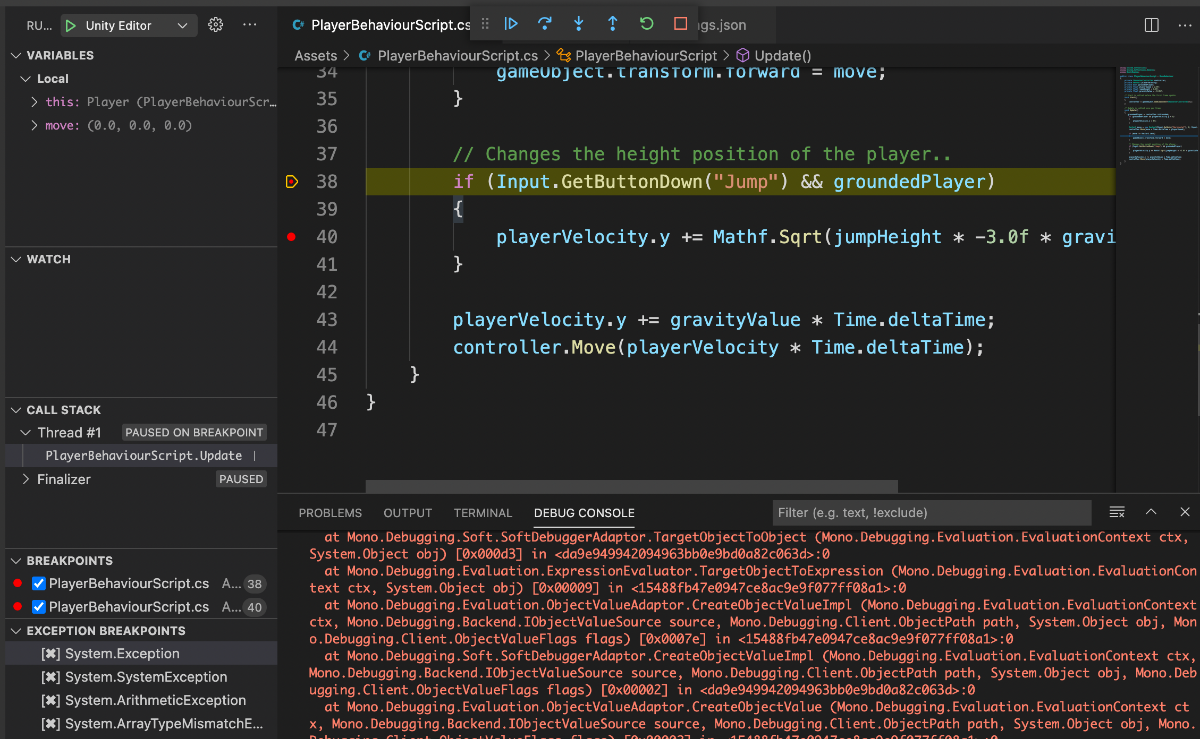
Task: Click 'PAUSED ON BREAKPOINT' status label
Action: click(194, 433)
